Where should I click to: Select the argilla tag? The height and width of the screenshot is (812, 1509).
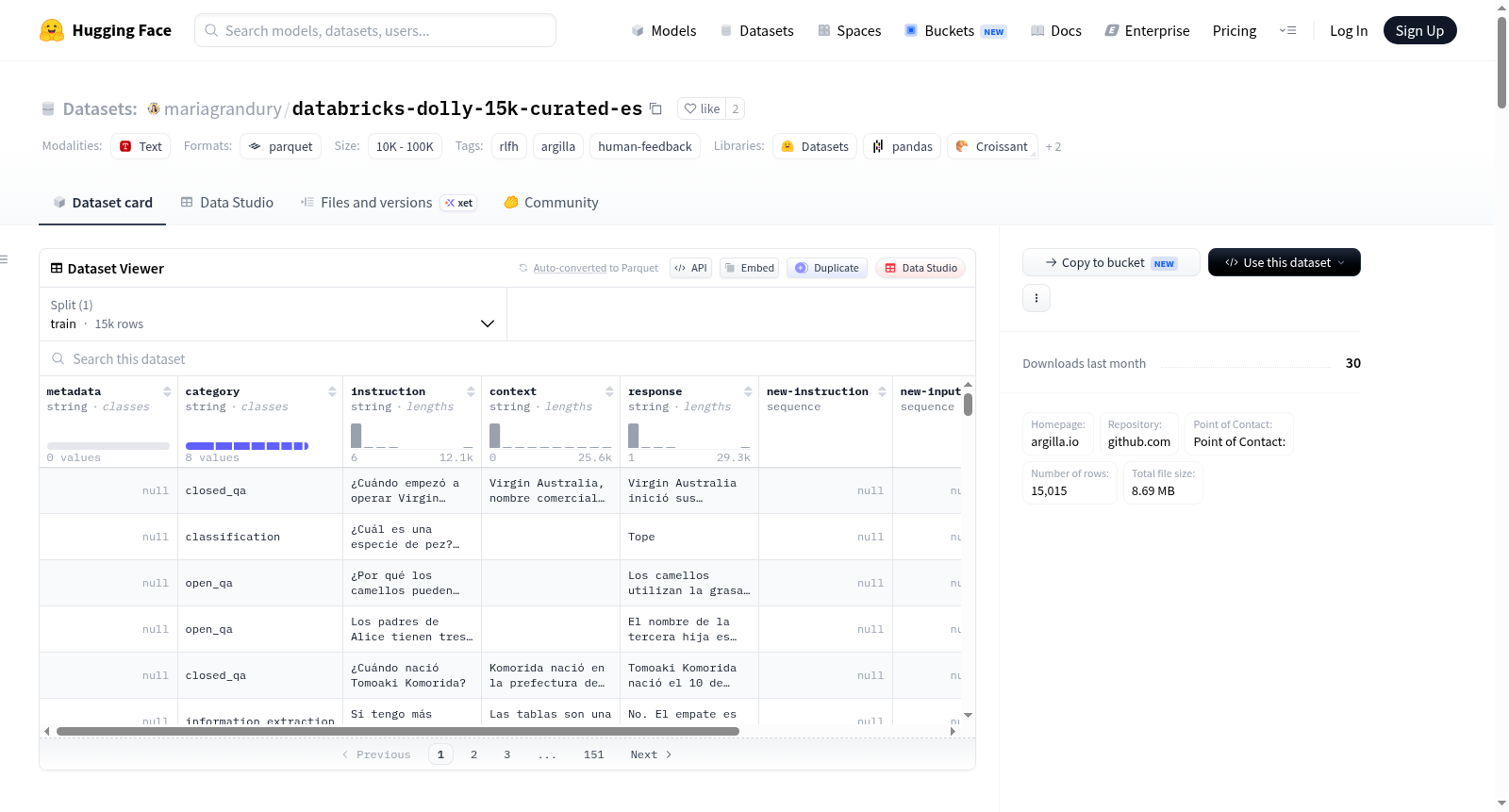(558, 146)
